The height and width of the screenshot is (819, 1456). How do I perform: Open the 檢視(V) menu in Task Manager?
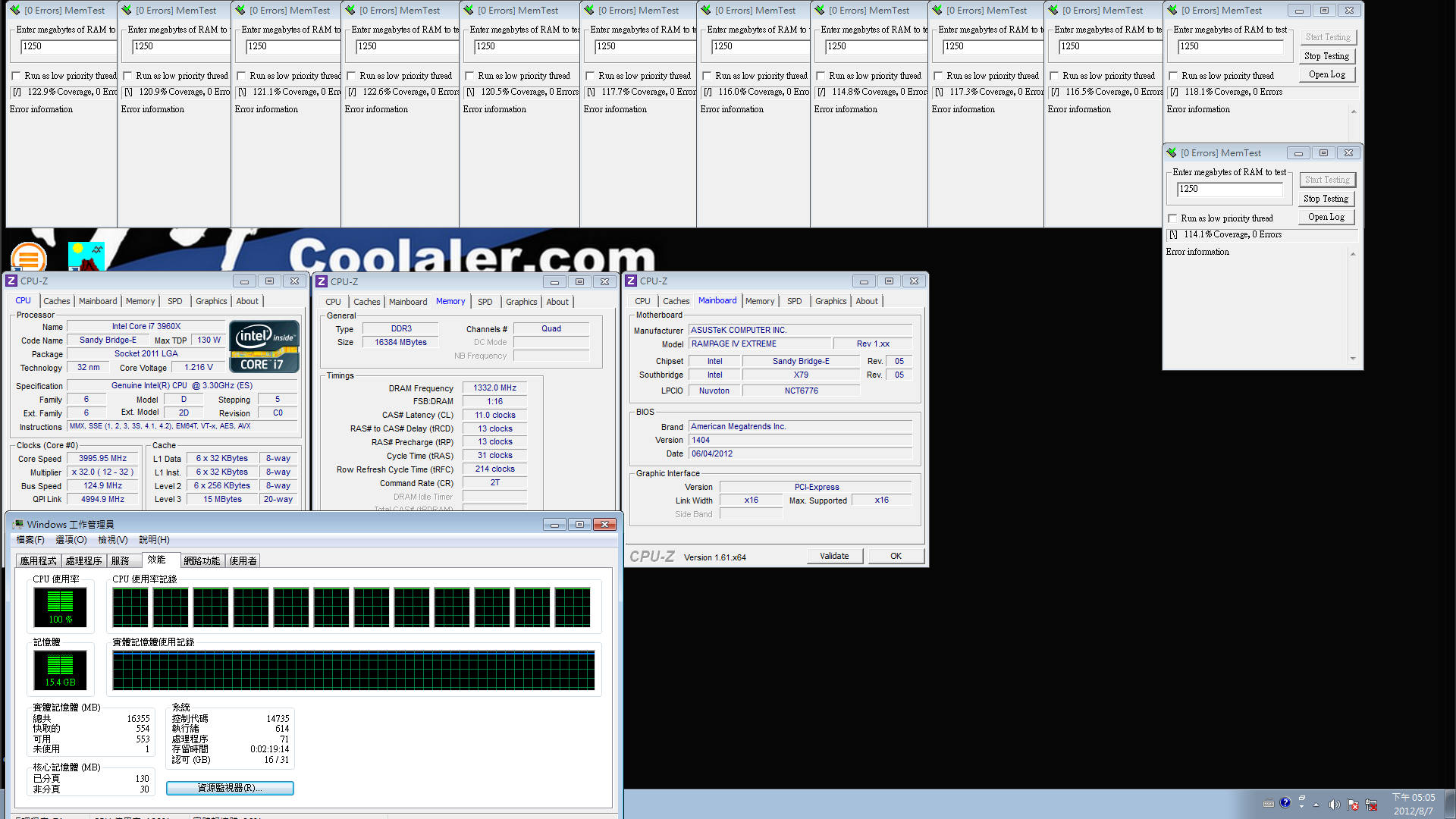pos(112,540)
